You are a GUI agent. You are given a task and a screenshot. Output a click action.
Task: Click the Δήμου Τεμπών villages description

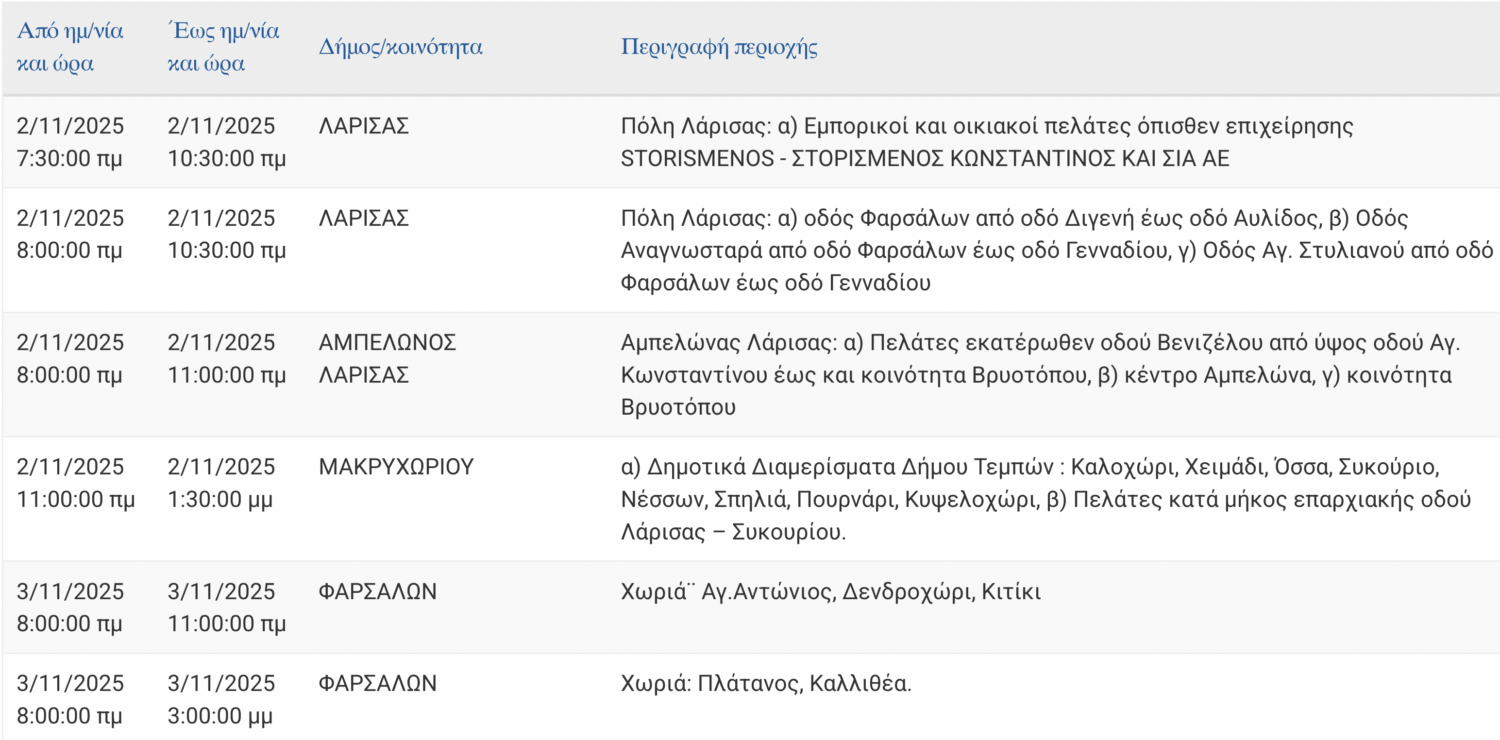pos(1044,499)
